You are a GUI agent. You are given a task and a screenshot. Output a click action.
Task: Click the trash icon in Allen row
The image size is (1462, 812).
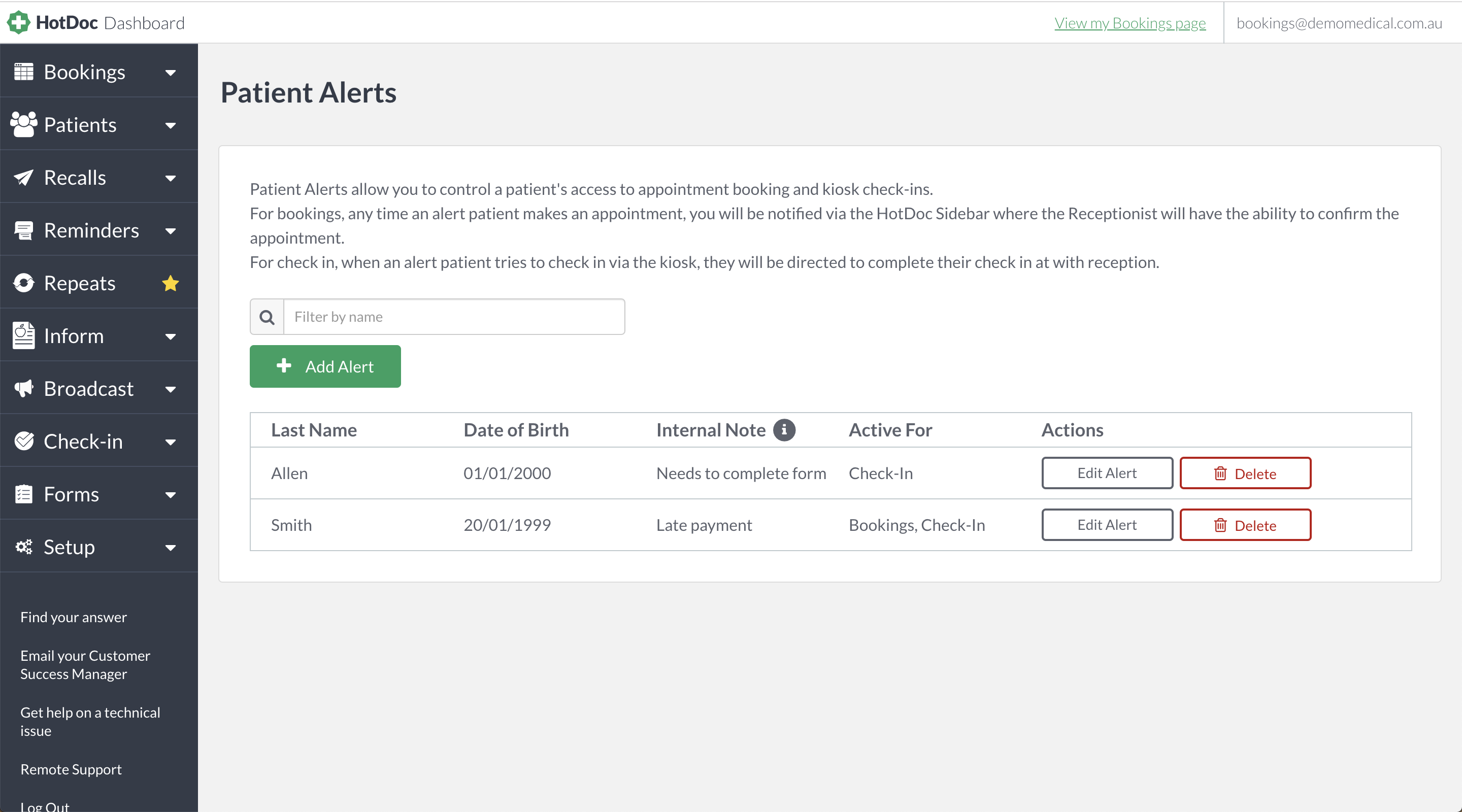pos(1220,473)
